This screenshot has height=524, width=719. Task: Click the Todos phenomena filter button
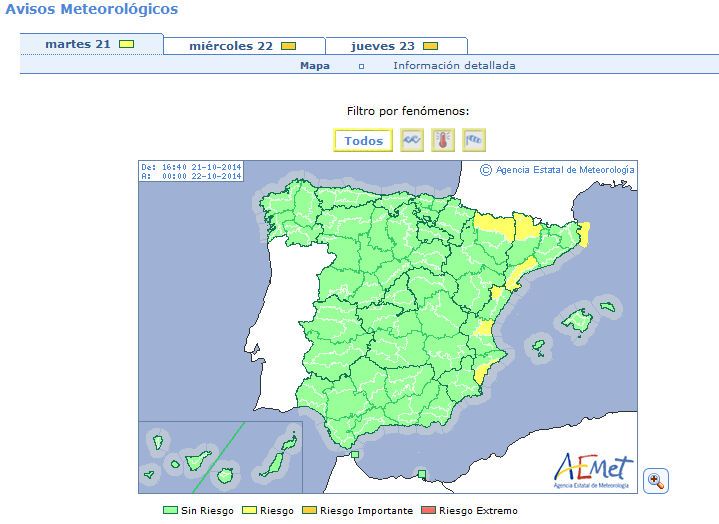click(363, 140)
